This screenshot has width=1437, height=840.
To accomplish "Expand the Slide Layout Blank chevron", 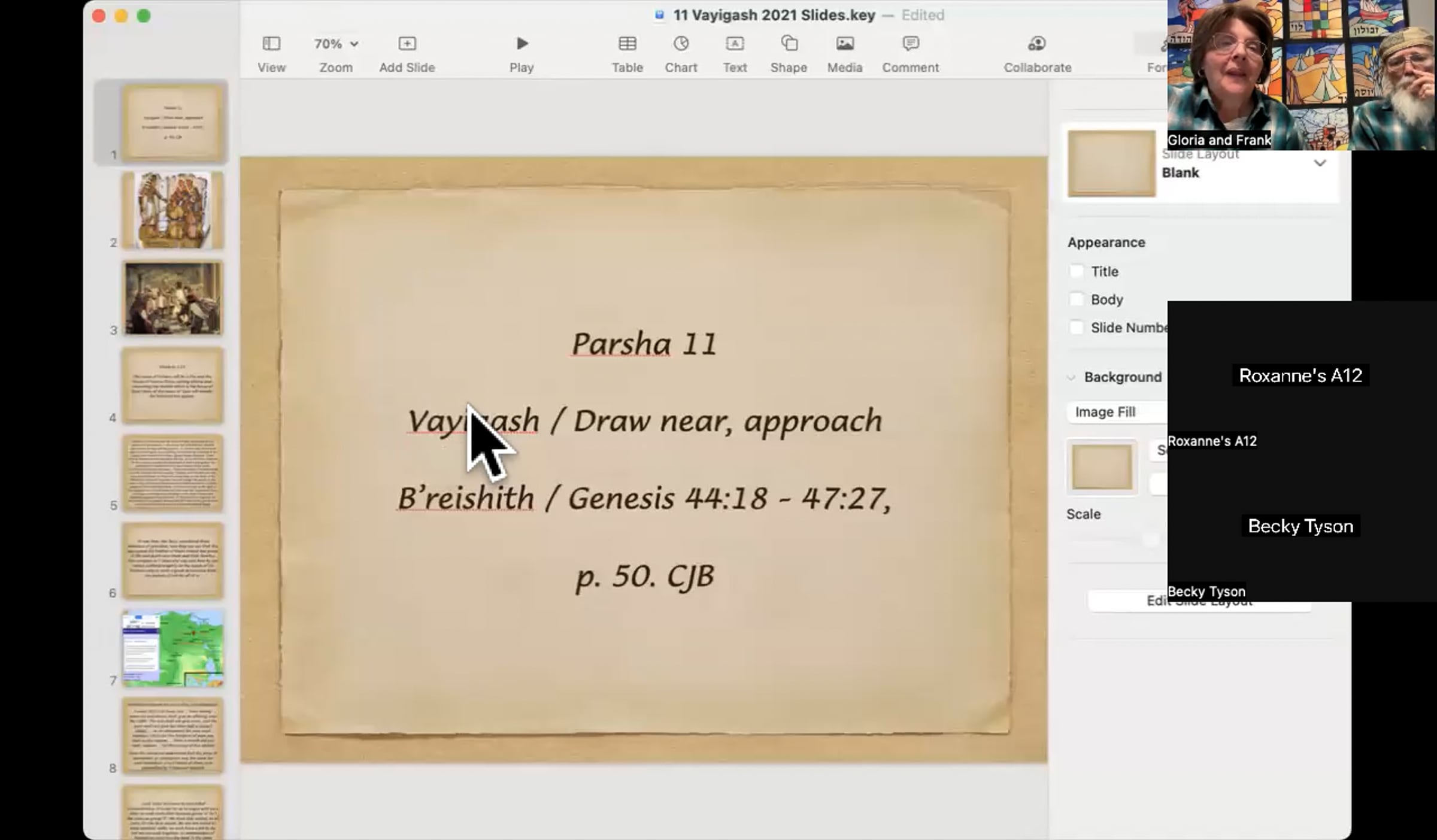I will click(x=1320, y=163).
